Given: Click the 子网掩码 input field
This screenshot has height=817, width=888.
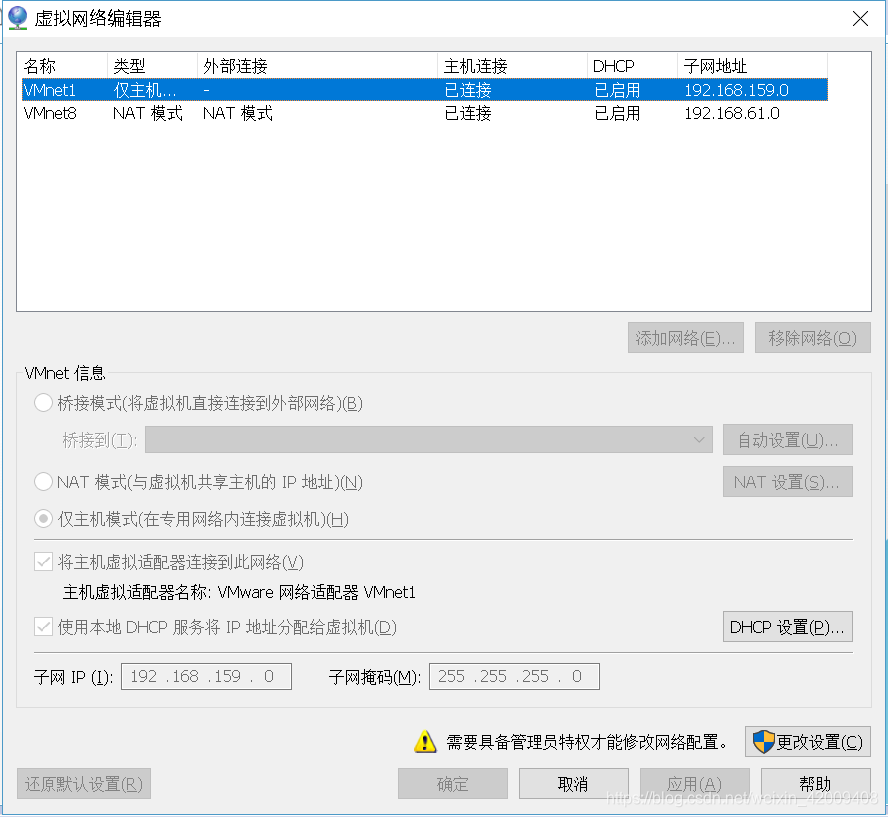Looking at the screenshot, I should (514, 677).
